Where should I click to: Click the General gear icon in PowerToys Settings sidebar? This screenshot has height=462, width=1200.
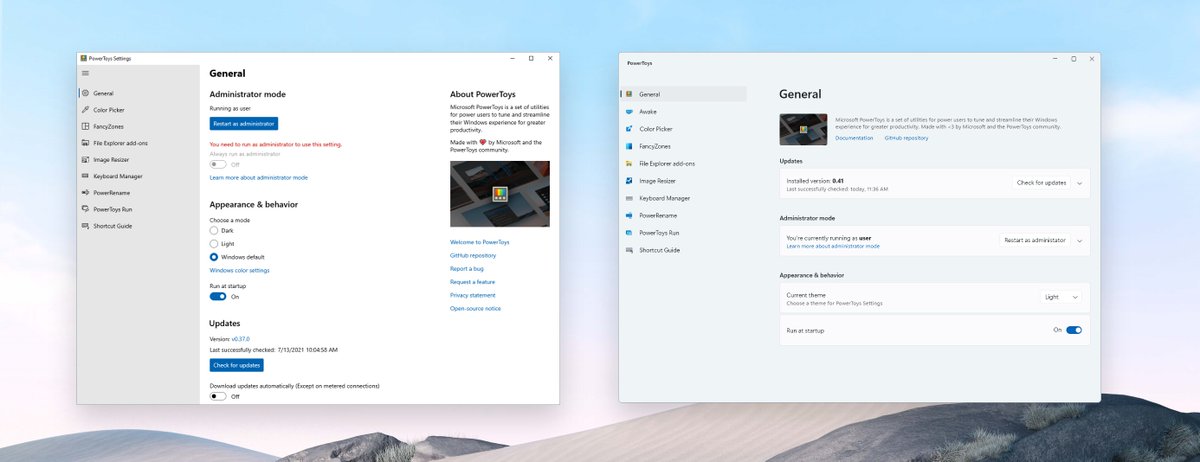[x=85, y=93]
